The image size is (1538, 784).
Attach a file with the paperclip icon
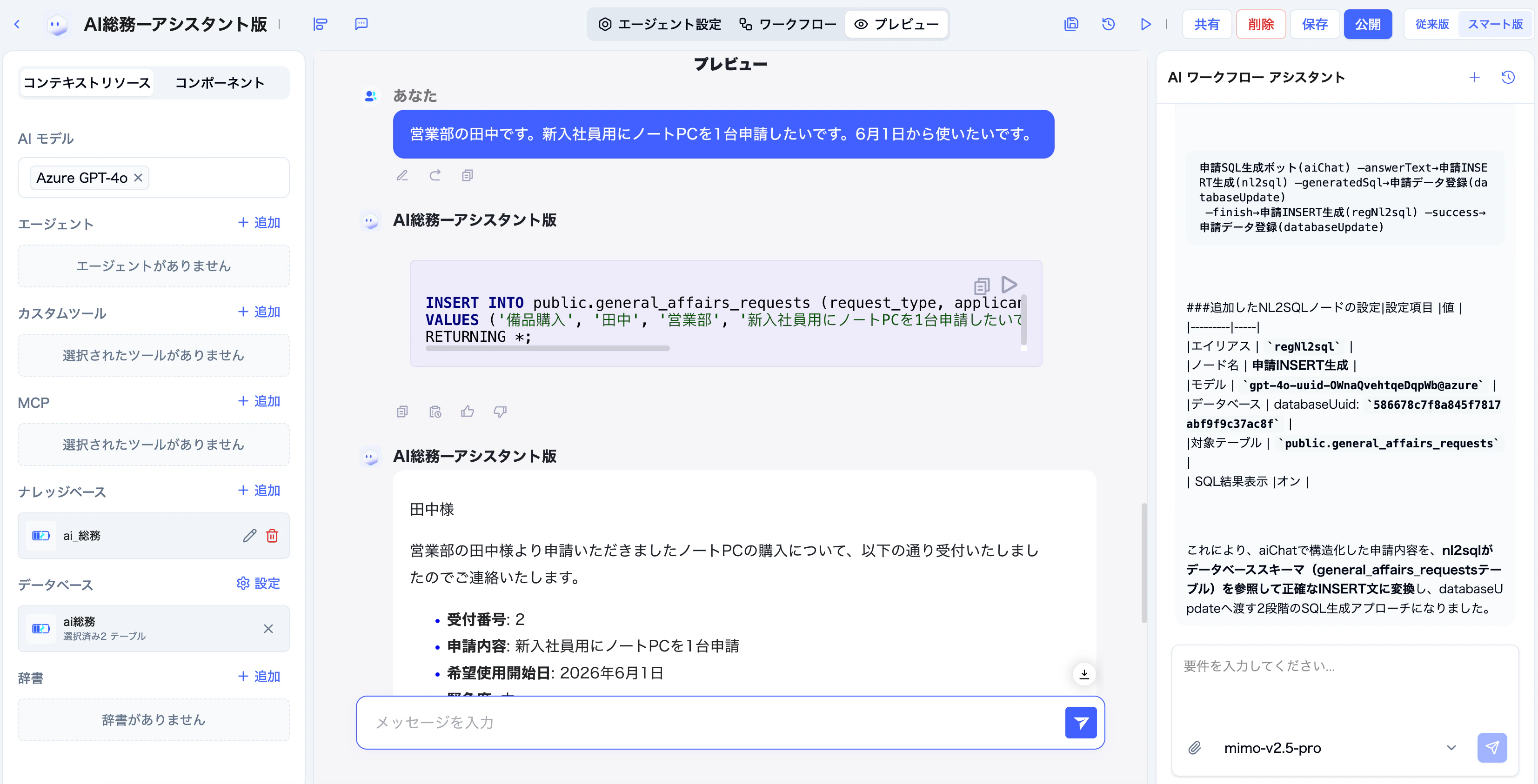pos(1195,748)
